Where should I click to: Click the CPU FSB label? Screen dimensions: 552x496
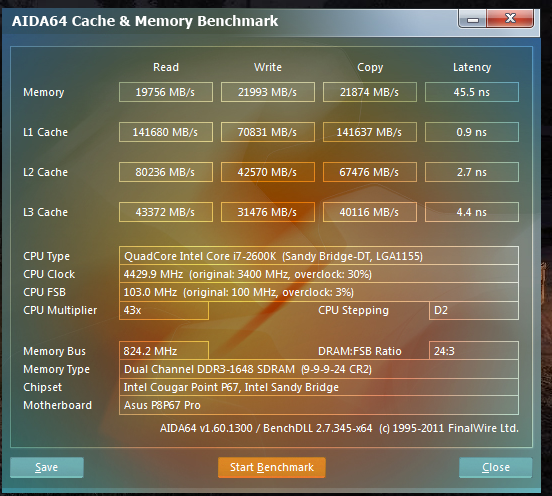44,292
